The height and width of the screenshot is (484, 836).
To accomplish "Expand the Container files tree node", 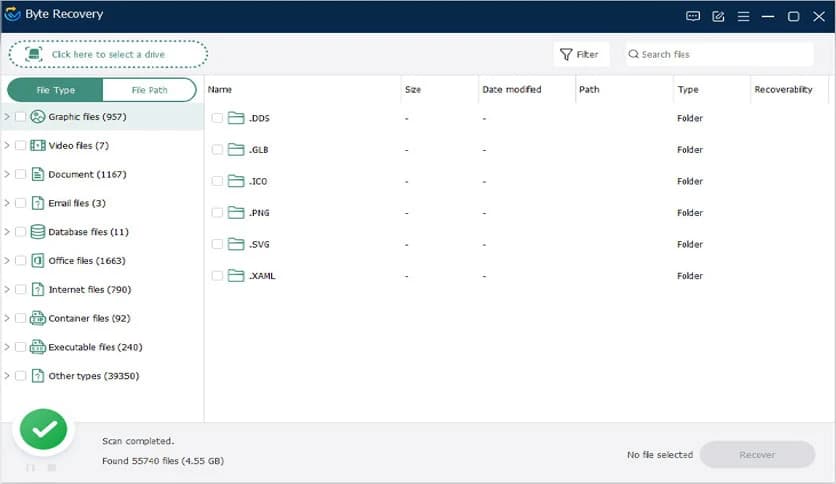I will coord(7,318).
